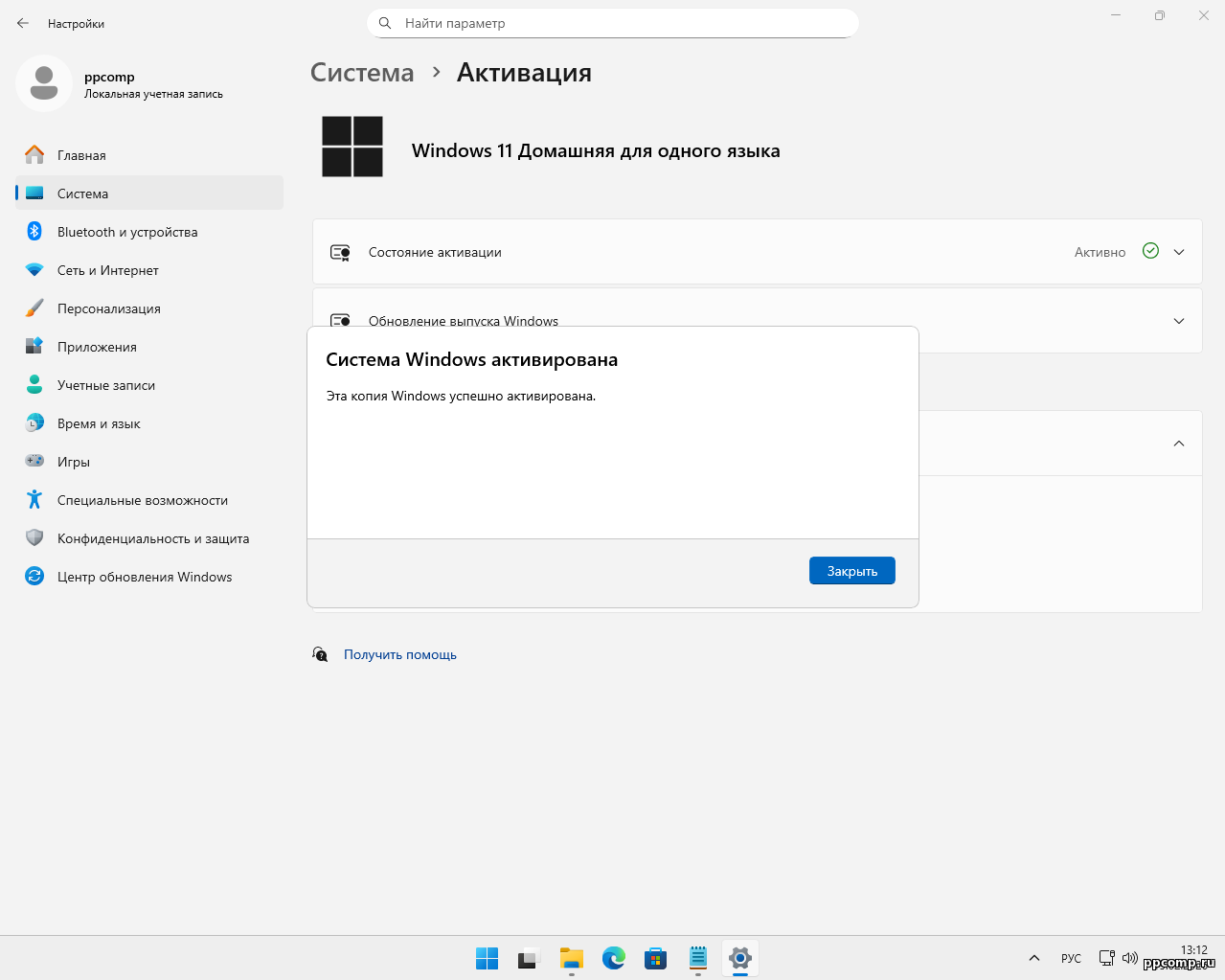1225x980 pixels.
Task: Open Игры gamepad icon
Action: [x=34, y=462]
